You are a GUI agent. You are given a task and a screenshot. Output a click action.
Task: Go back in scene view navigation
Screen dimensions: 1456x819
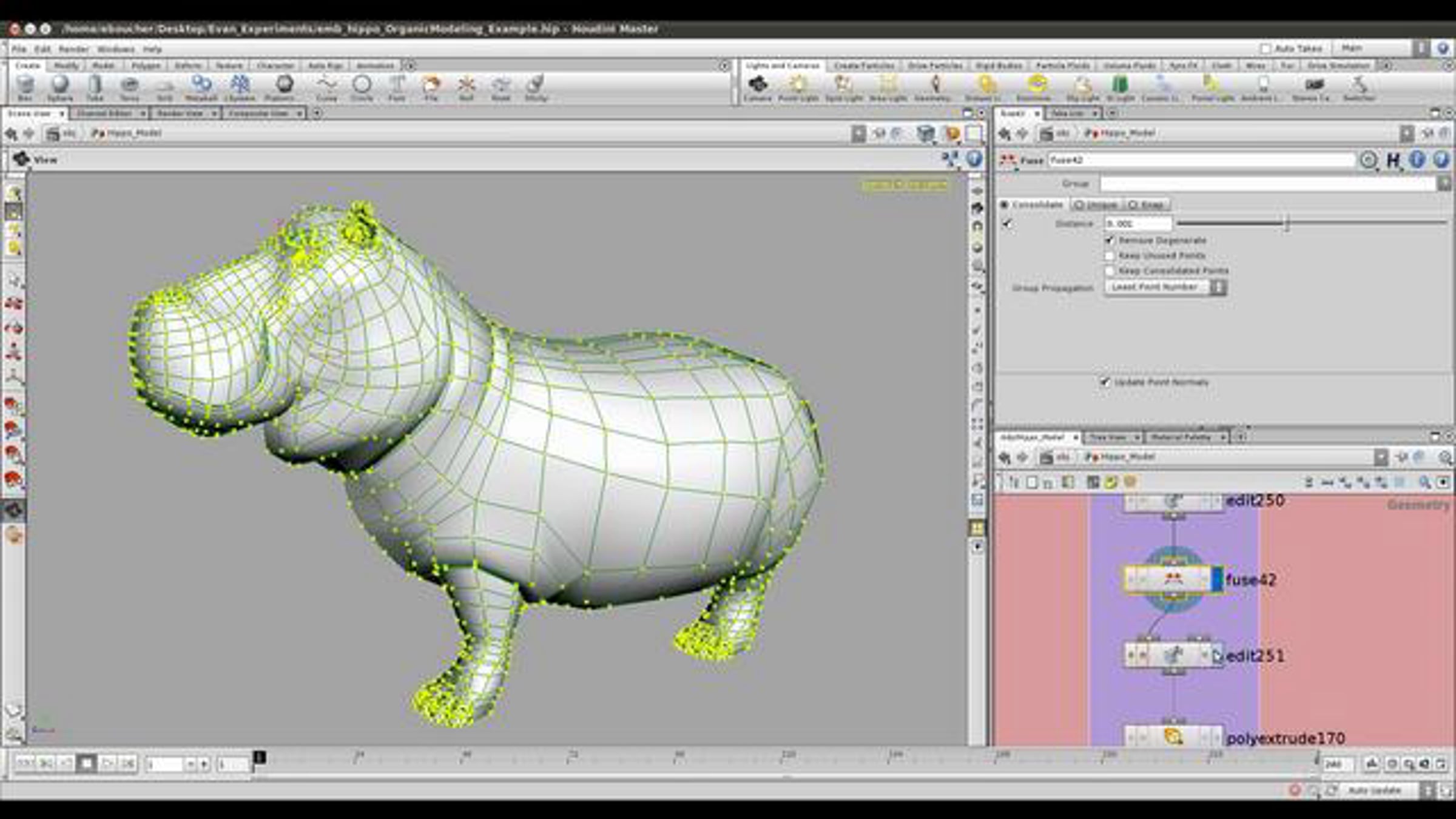11,133
